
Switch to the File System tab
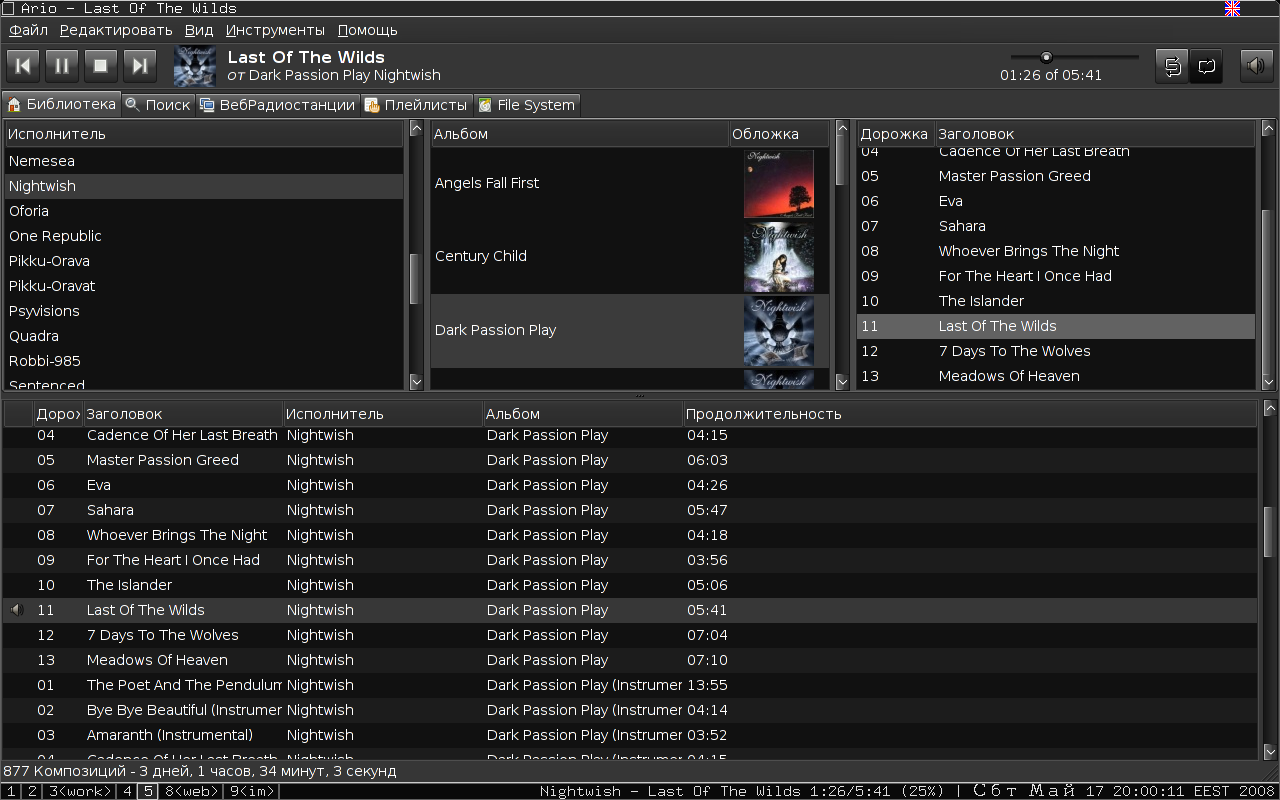click(x=526, y=105)
